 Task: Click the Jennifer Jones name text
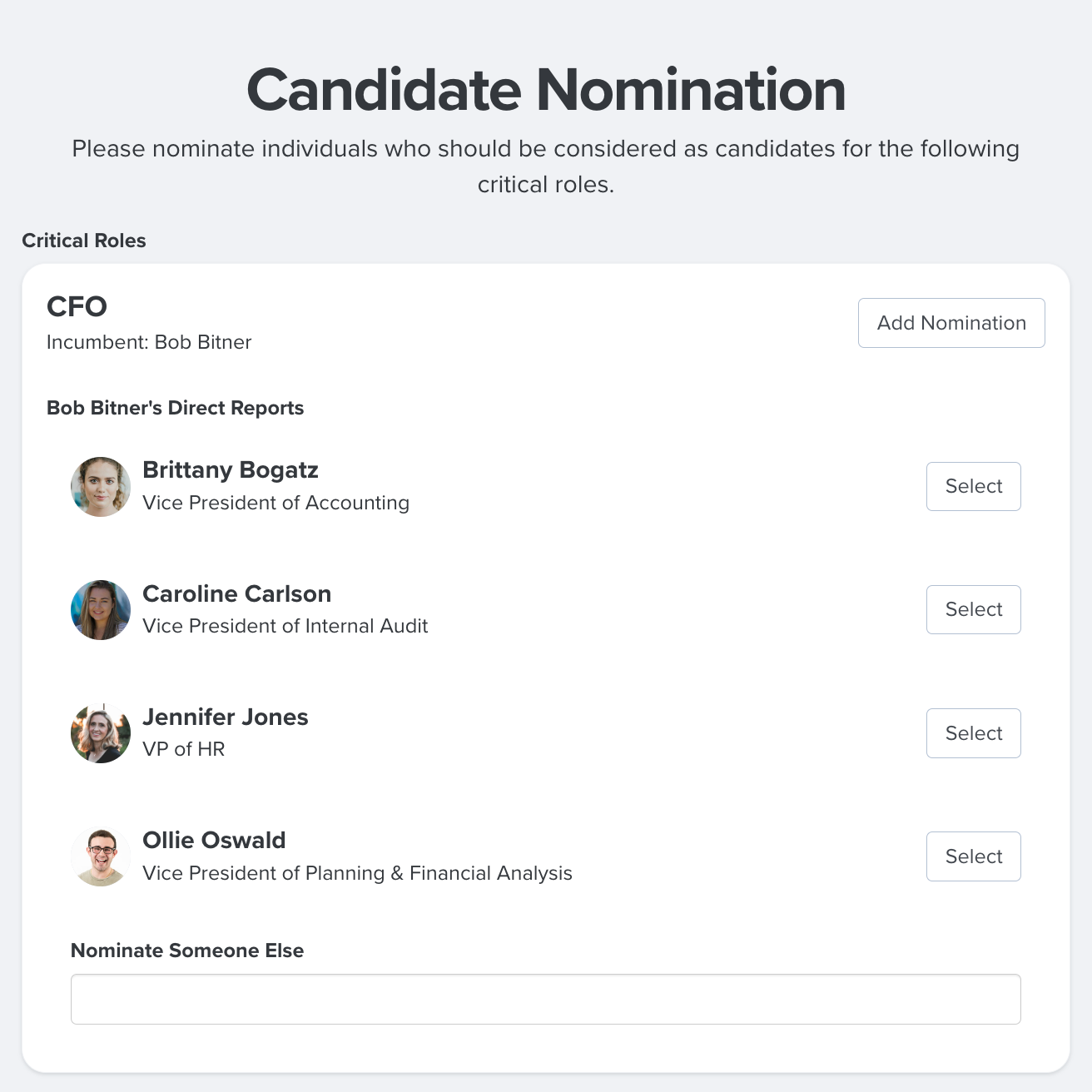226,717
